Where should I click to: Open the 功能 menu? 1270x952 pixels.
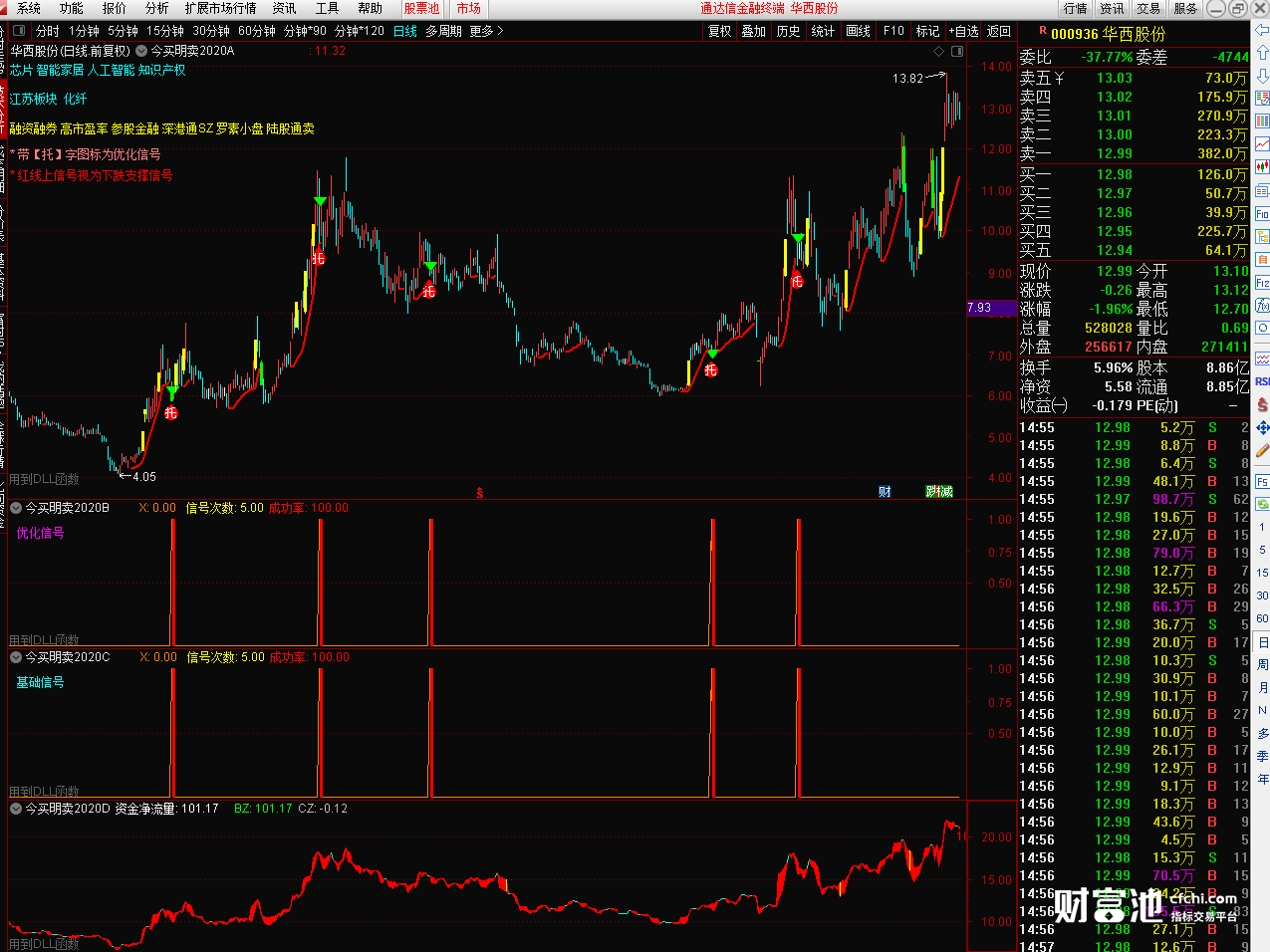(72, 8)
